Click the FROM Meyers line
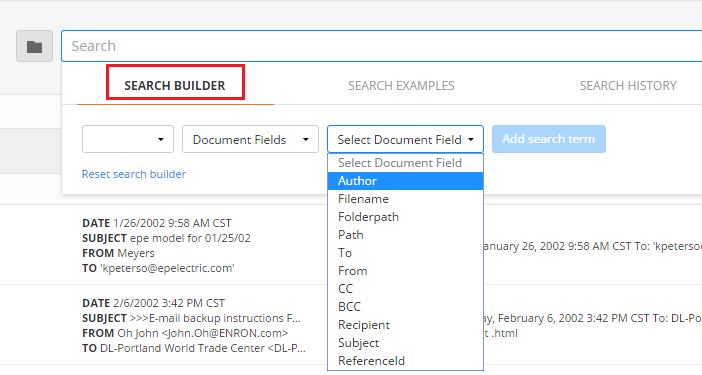 pyautogui.click(x=118, y=253)
